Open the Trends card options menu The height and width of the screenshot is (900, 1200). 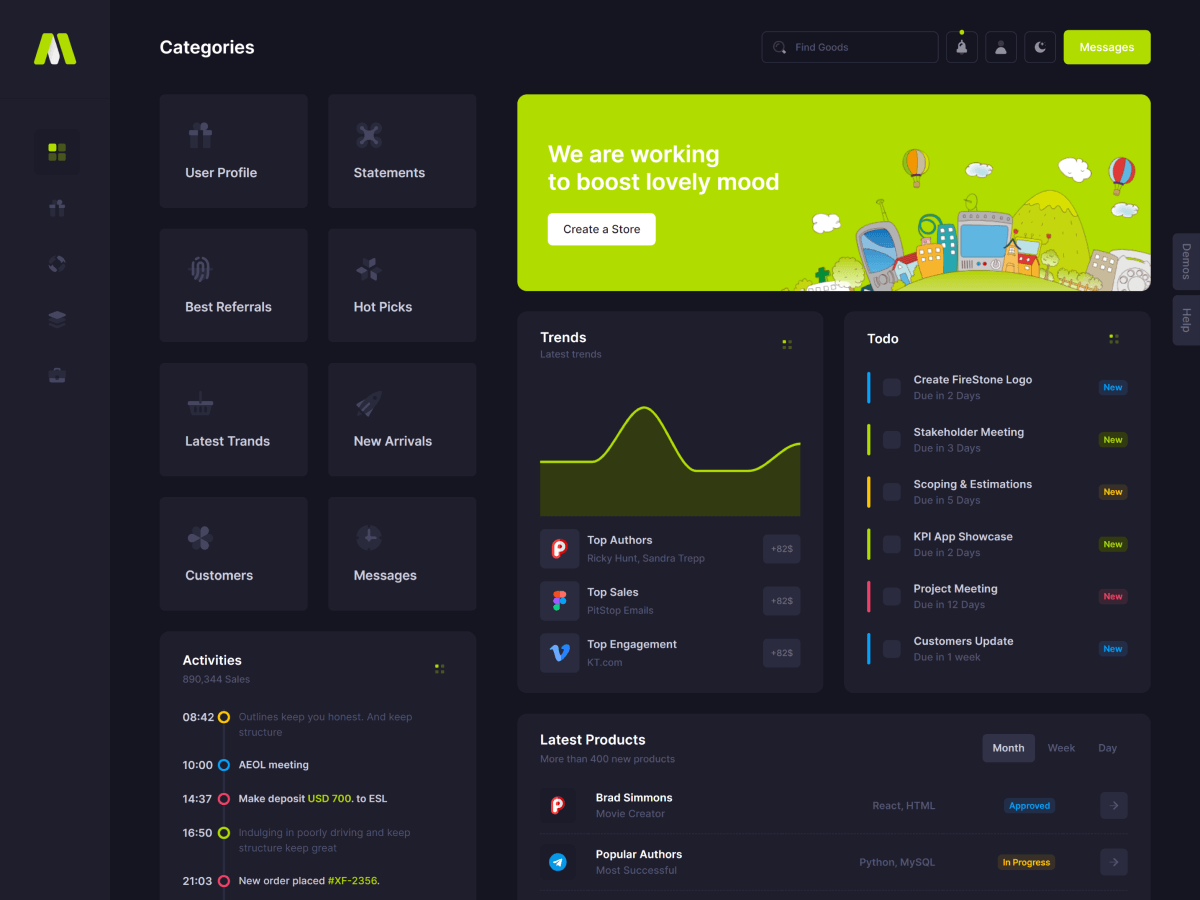coord(787,344)
